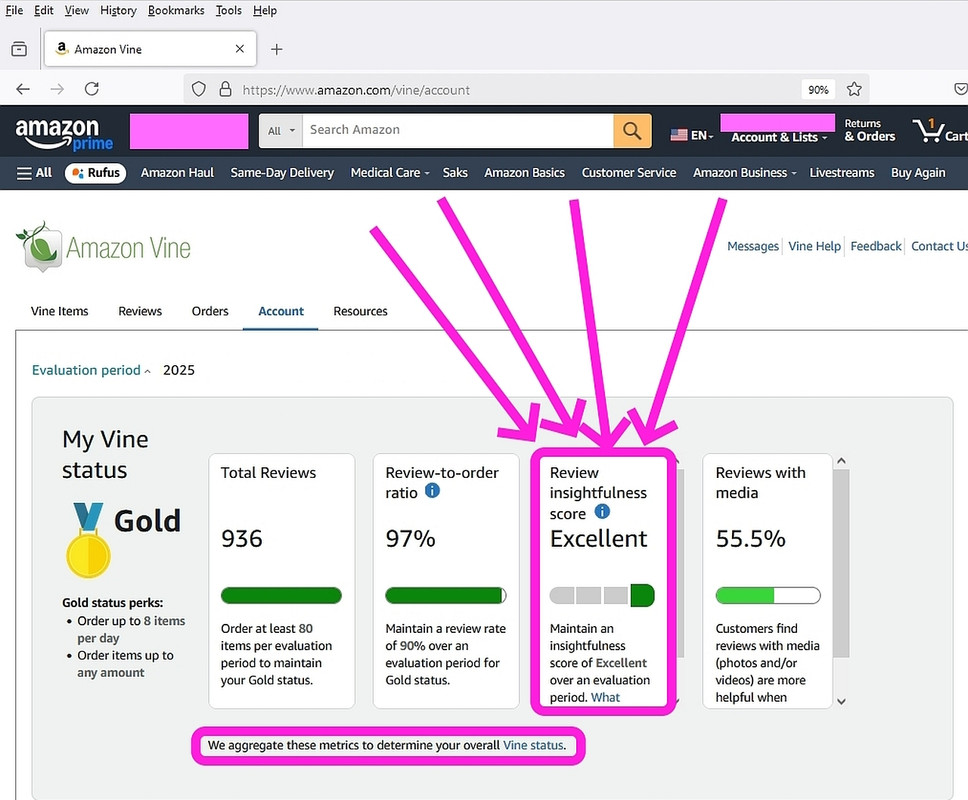Click the Reviews with media progress bar
This screenshot has width=968, height=800.
tap(768, 596)
